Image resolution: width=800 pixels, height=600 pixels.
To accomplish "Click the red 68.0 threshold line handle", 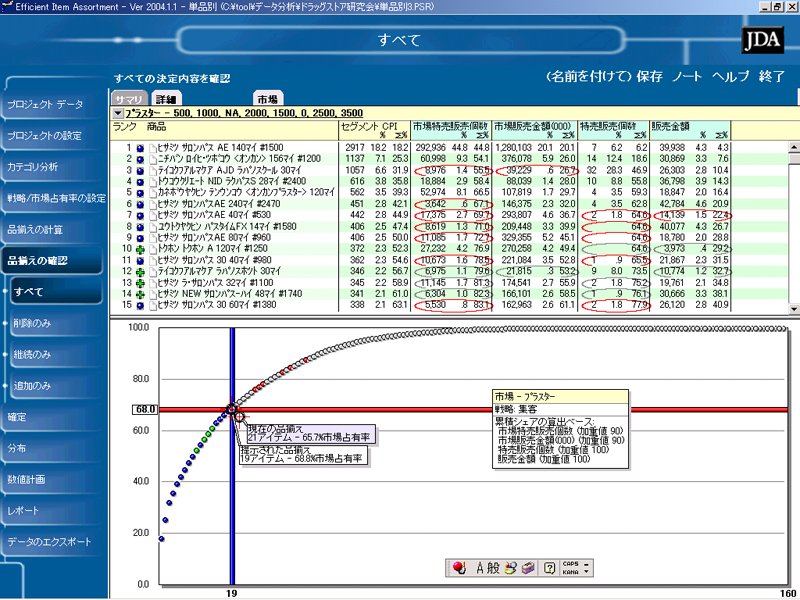I will point(473,410).
